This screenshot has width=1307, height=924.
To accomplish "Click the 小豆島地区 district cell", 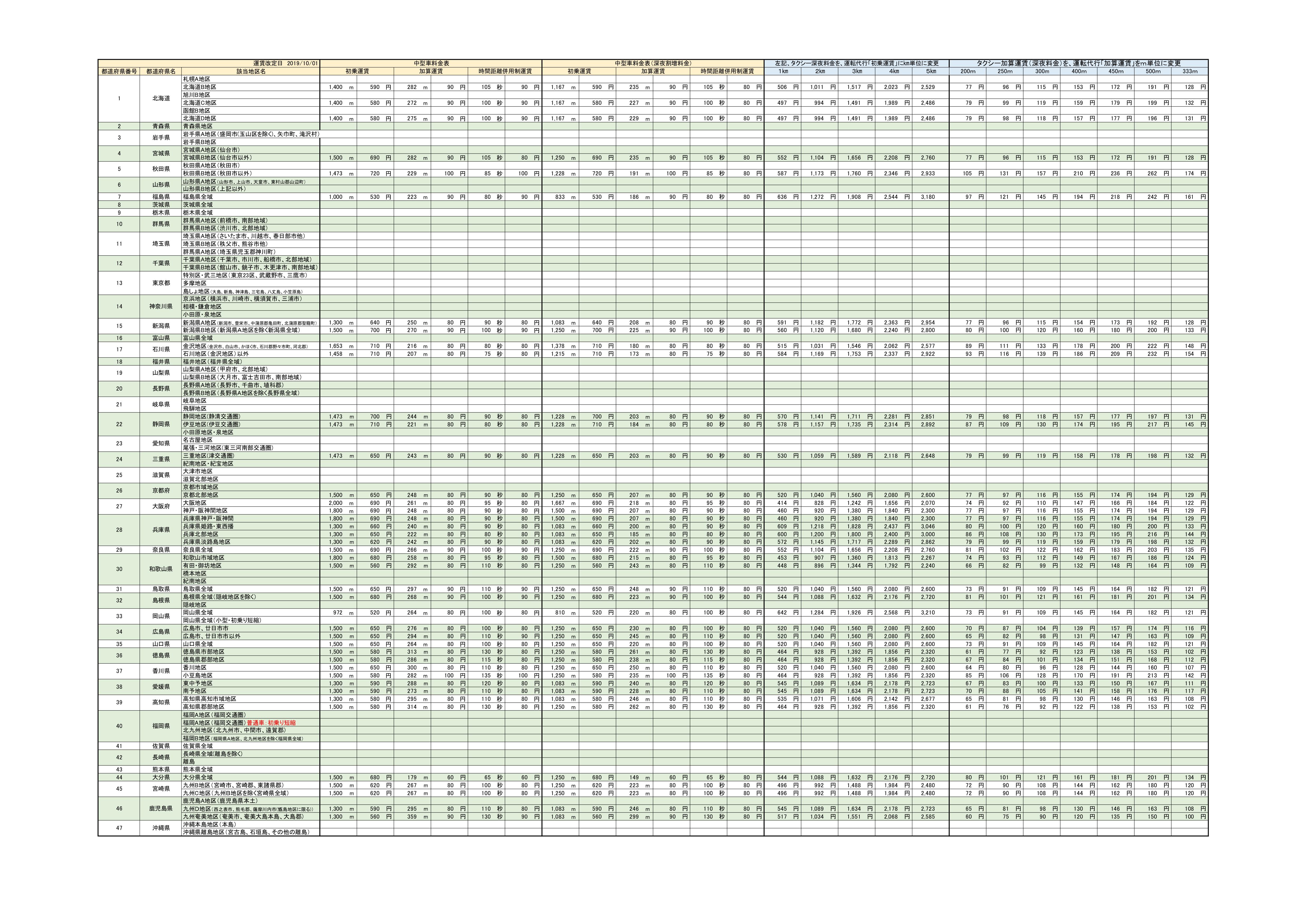I will (x=198, y=675).
